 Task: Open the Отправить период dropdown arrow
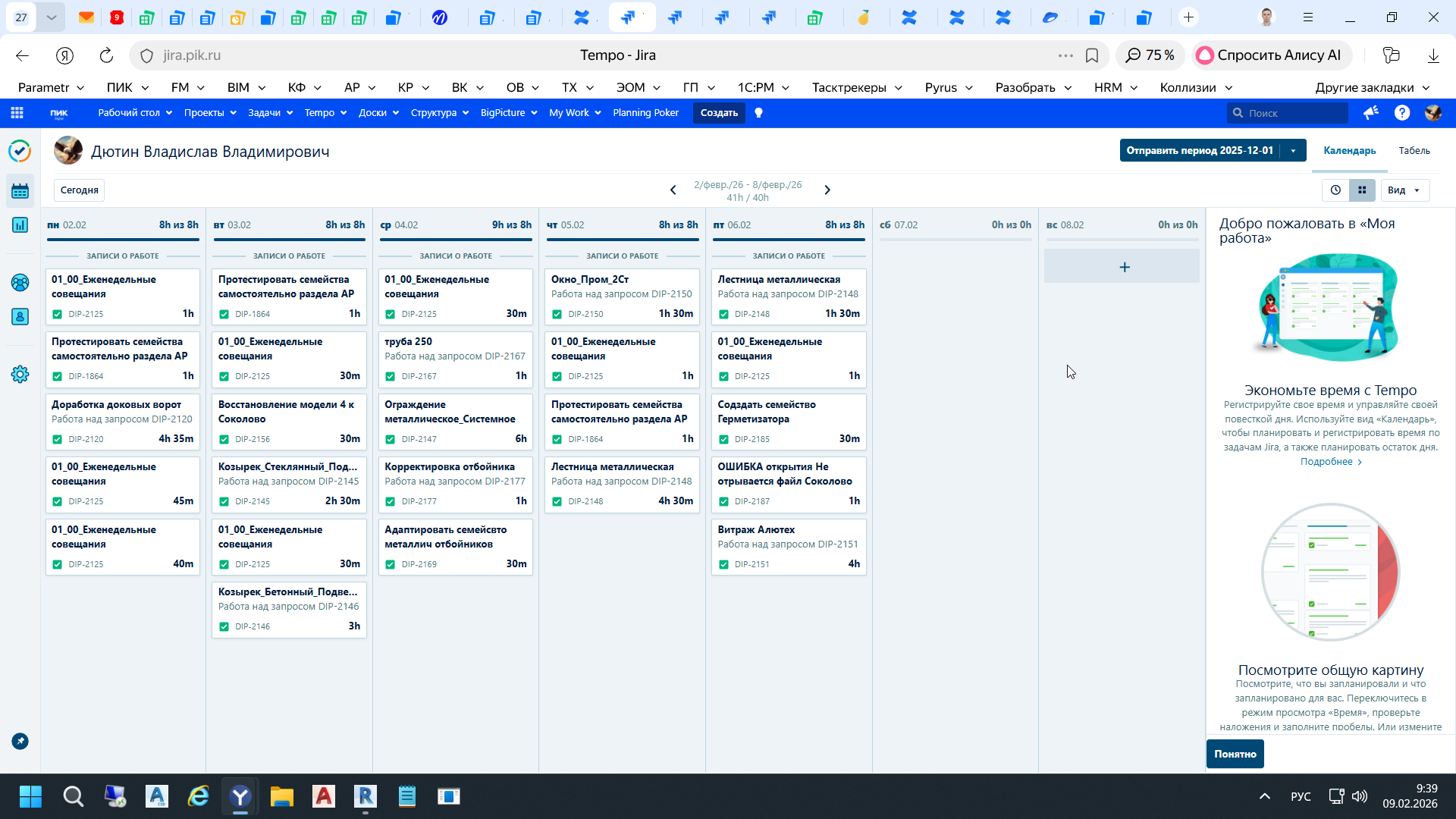click(x=1293, y=151)
